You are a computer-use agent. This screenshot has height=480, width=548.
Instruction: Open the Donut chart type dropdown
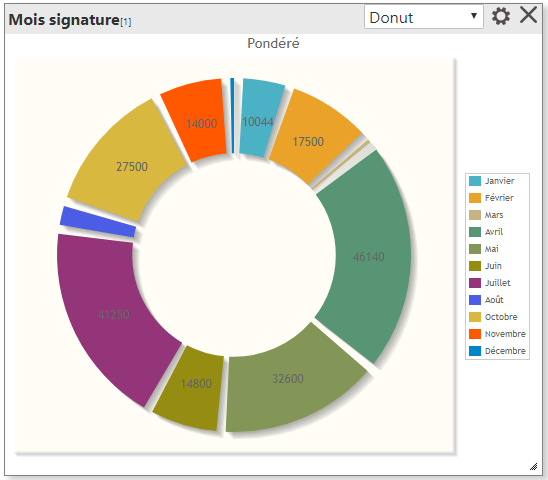pyautogui.click(x=424, y=17)
